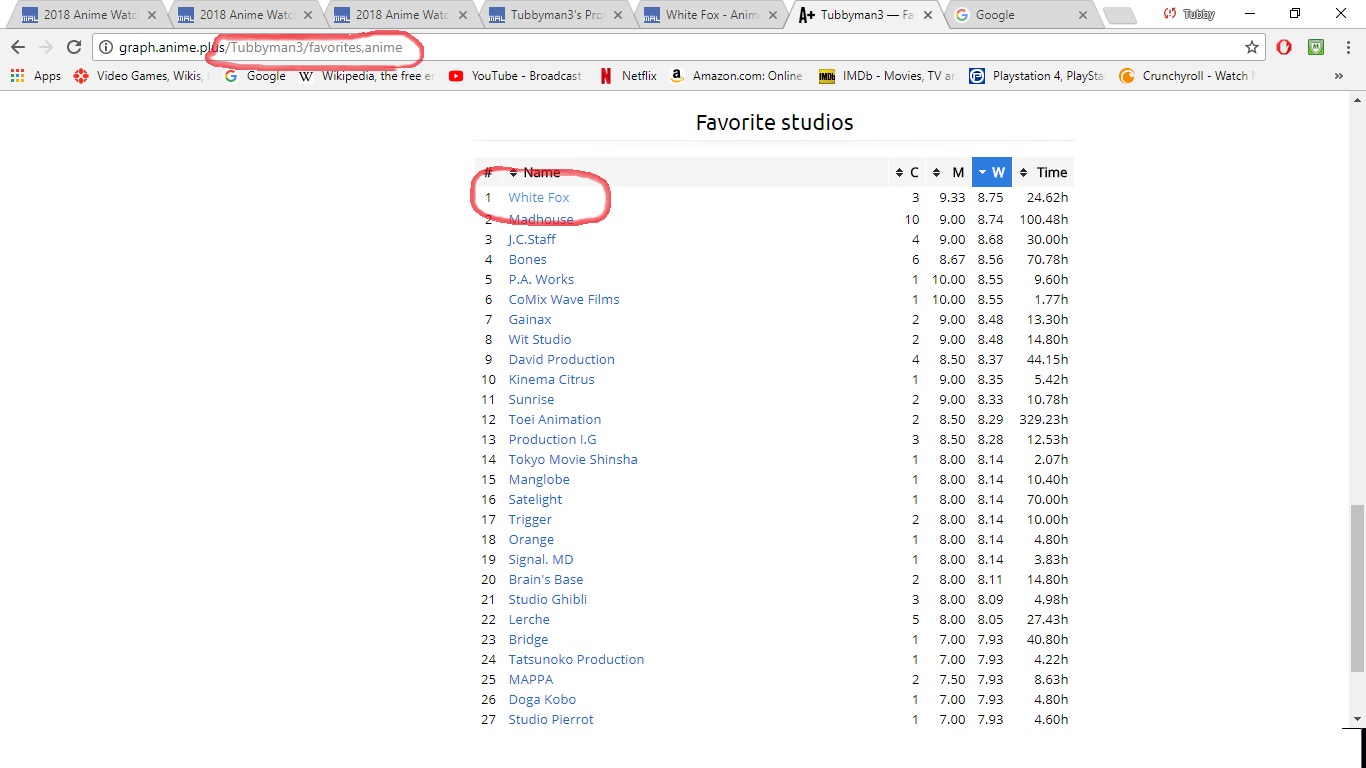Bookmark page with the star icon
Viewport: 1366px width, 768px height.
pos(1251,47)
